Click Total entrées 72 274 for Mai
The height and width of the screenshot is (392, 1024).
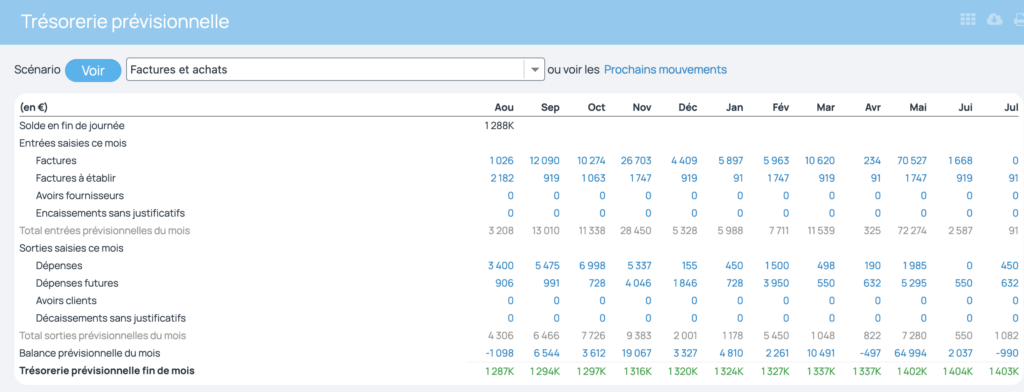tap(912, 231)
